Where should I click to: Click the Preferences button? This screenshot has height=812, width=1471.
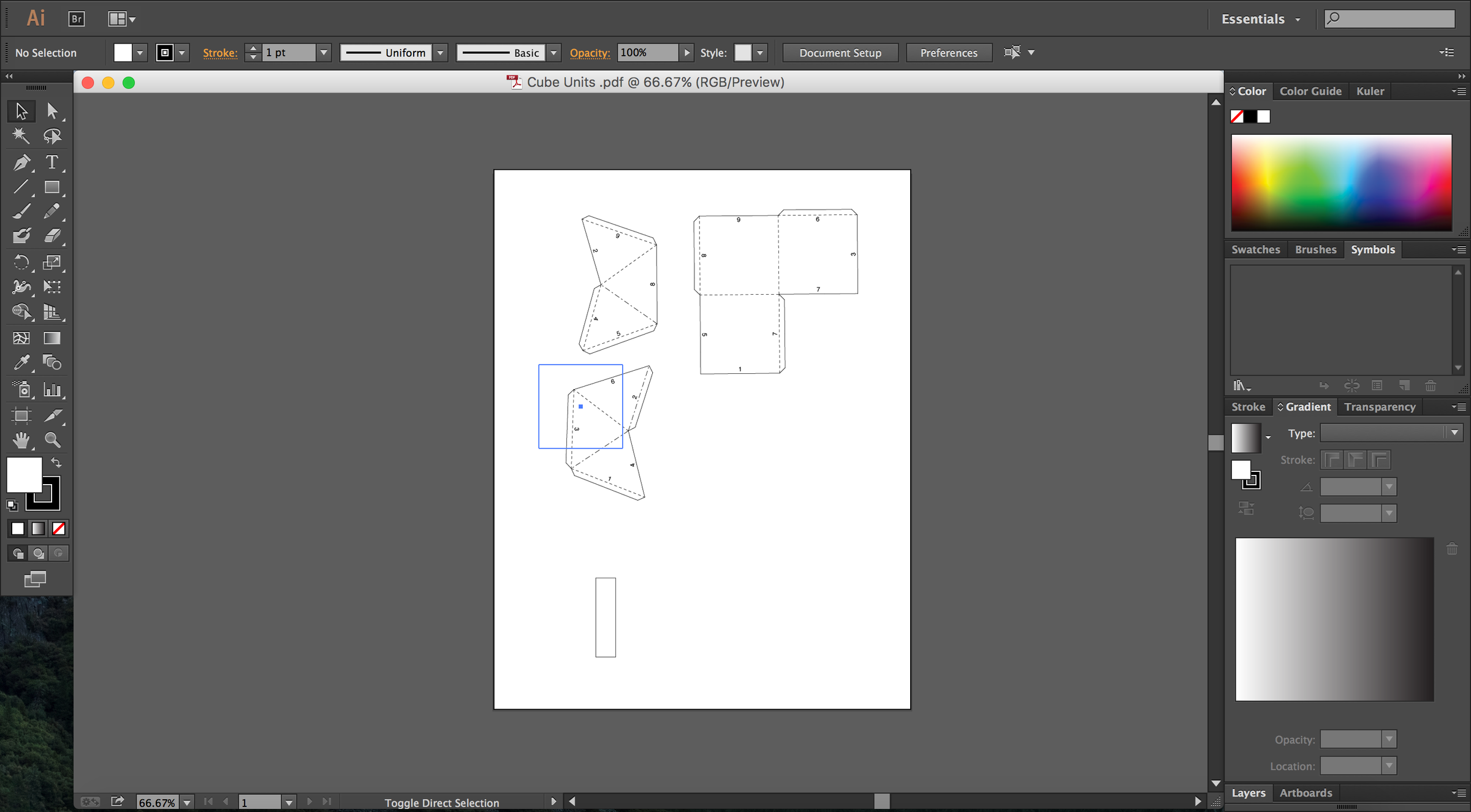tap(948, 53)
